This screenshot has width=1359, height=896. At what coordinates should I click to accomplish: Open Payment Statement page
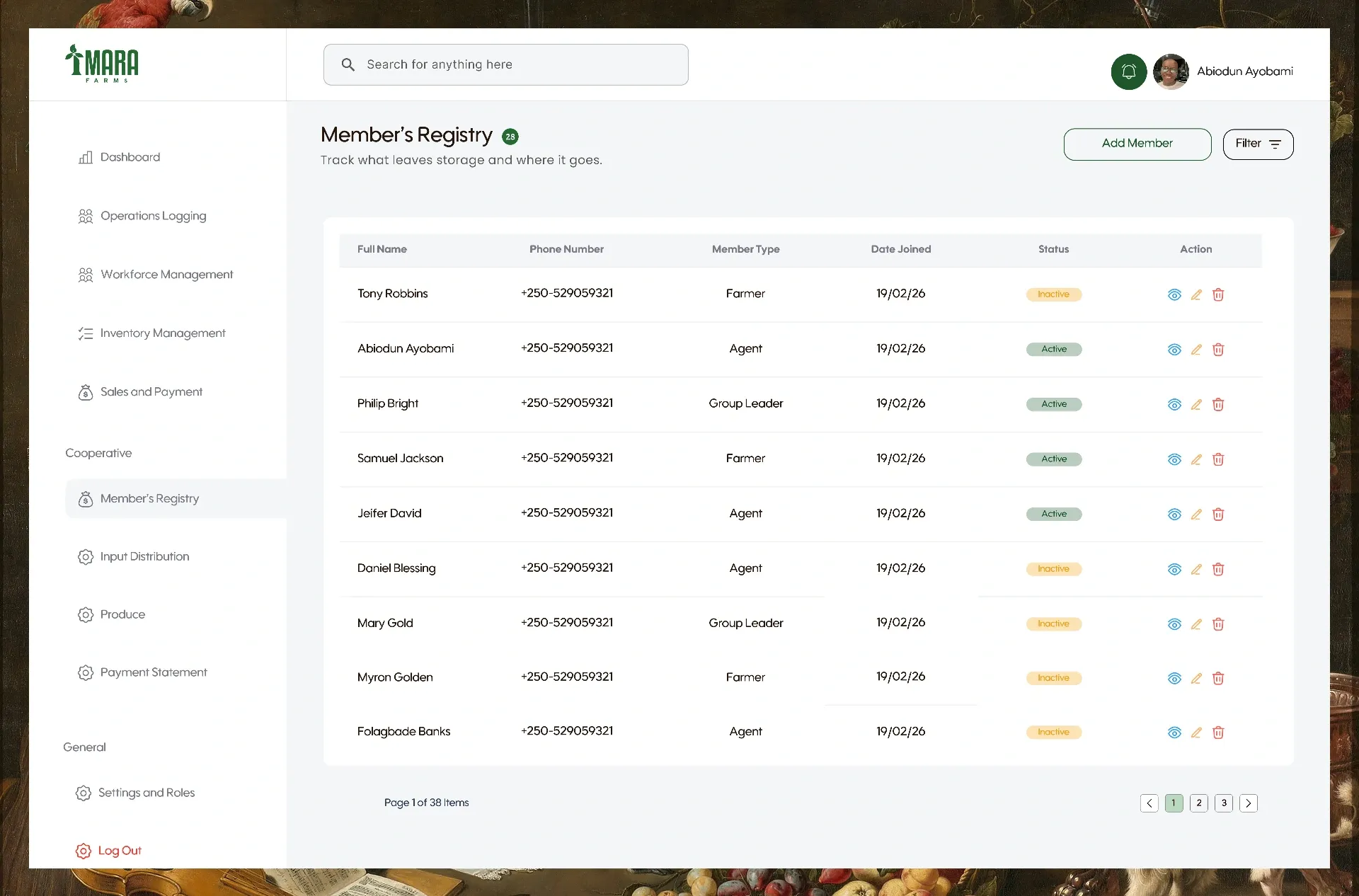click(142, 672)
